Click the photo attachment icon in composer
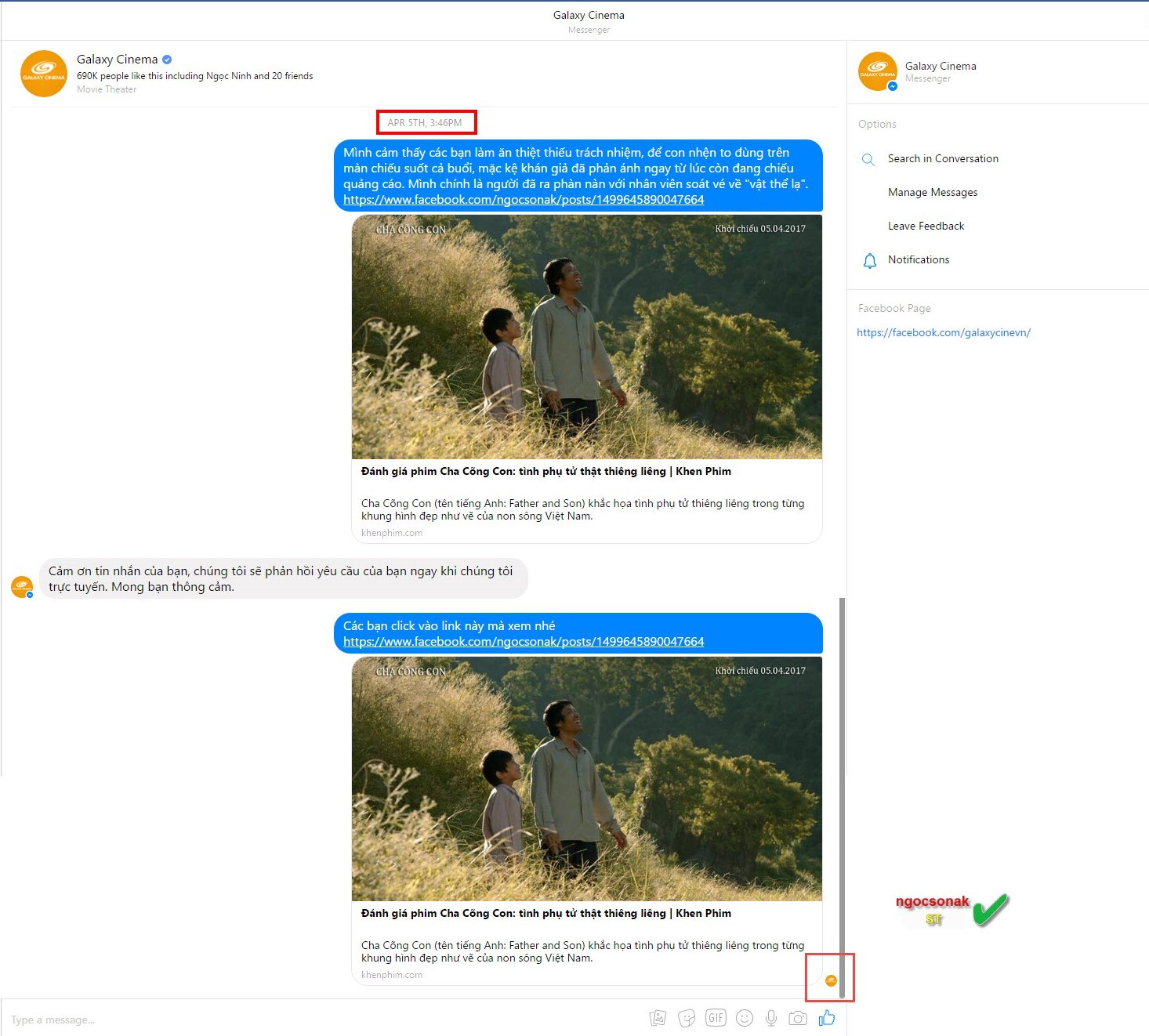This screenshot has height=1036, width=1149. [x=658, y=1018]
